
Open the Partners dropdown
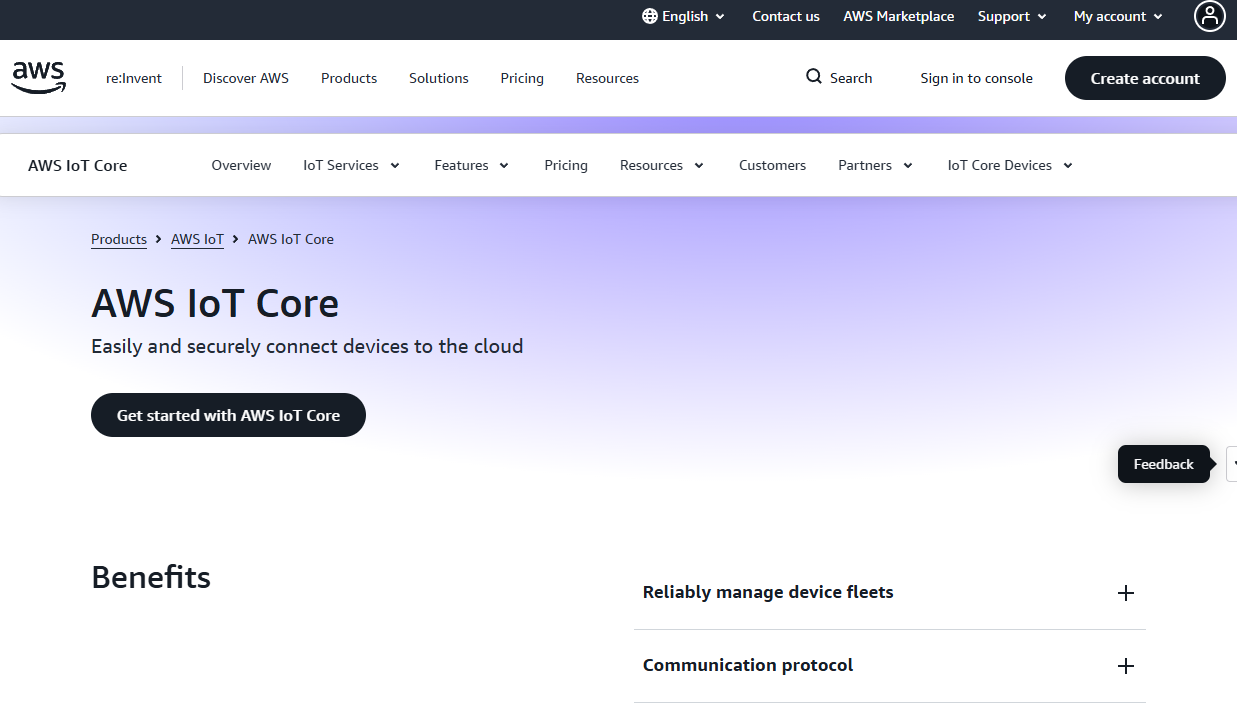coord(876,165)
